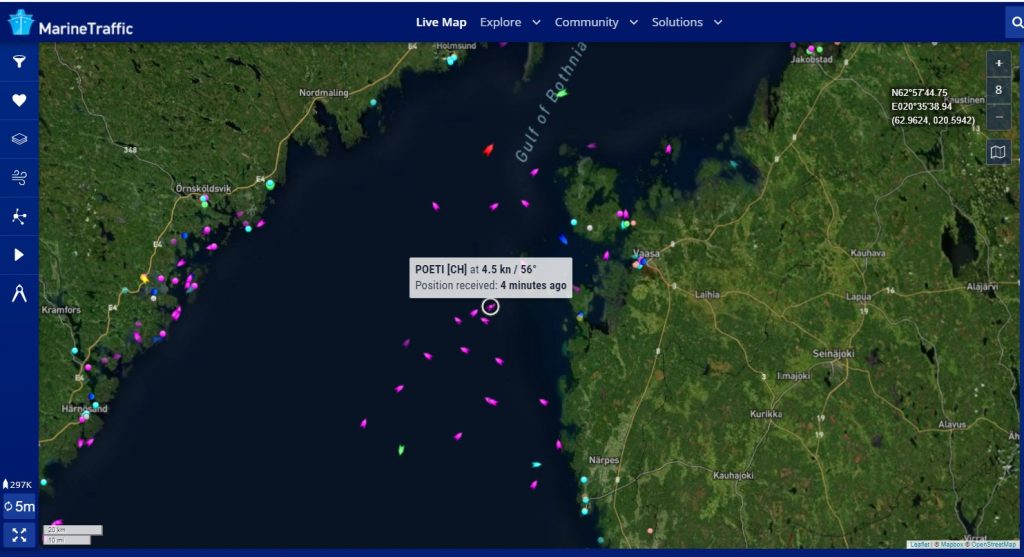
Task: Start the play animation tool
Action: click(19, 255)
